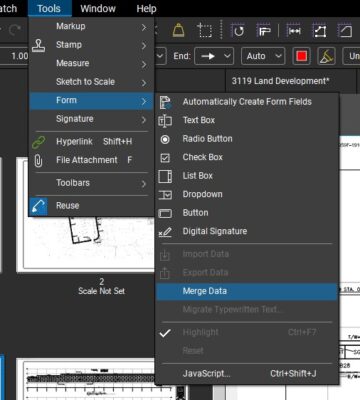360x400 pixels.
Task: Select Export Data entry
Action: 247,273
